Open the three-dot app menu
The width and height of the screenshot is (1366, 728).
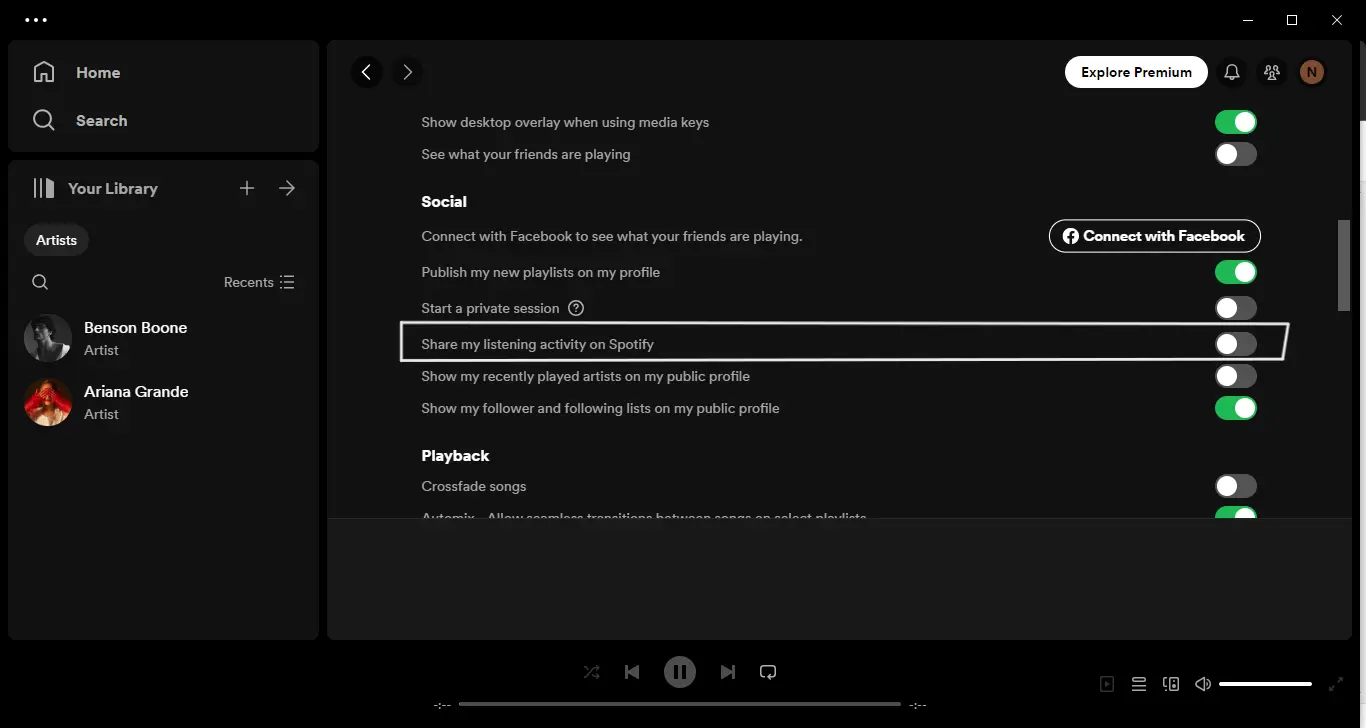tap(36, 20)
